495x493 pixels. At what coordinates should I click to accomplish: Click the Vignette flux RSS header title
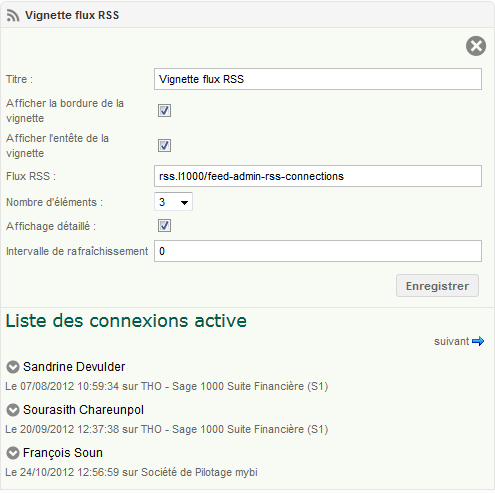pos(72,15)
